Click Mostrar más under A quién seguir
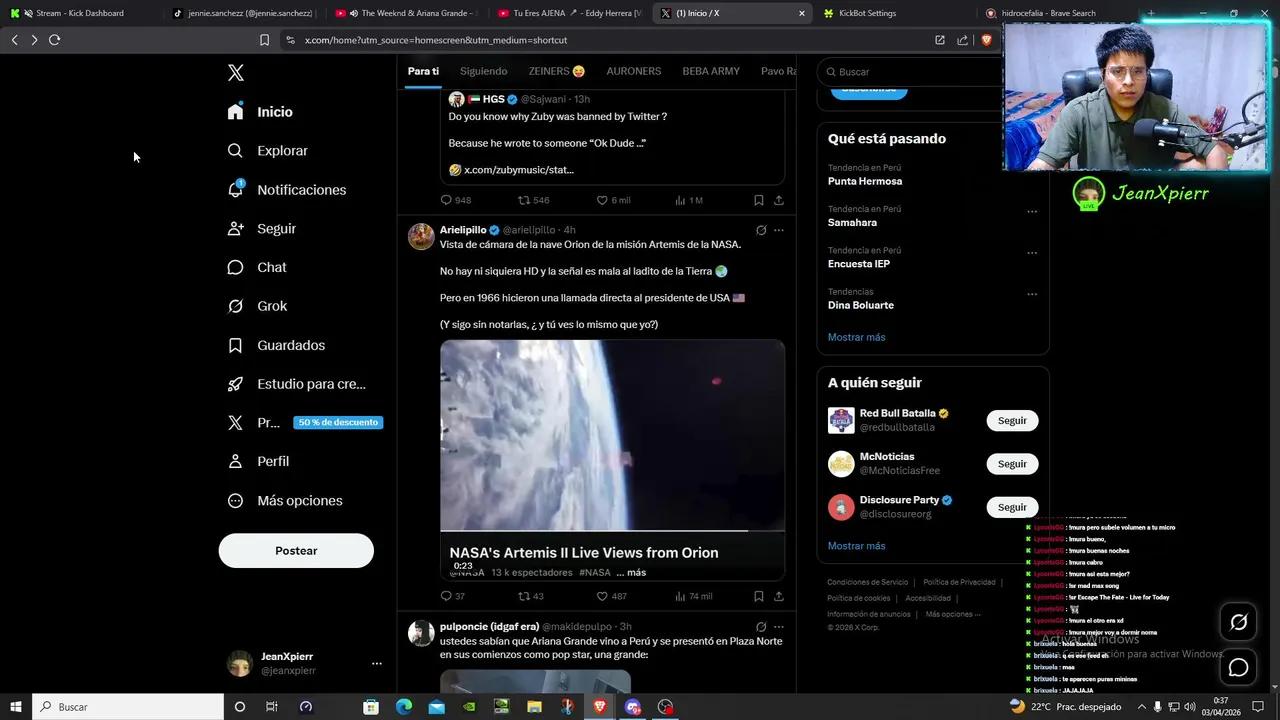The height and width of the screenshot is (720, 1280). [x=856, y=546]
